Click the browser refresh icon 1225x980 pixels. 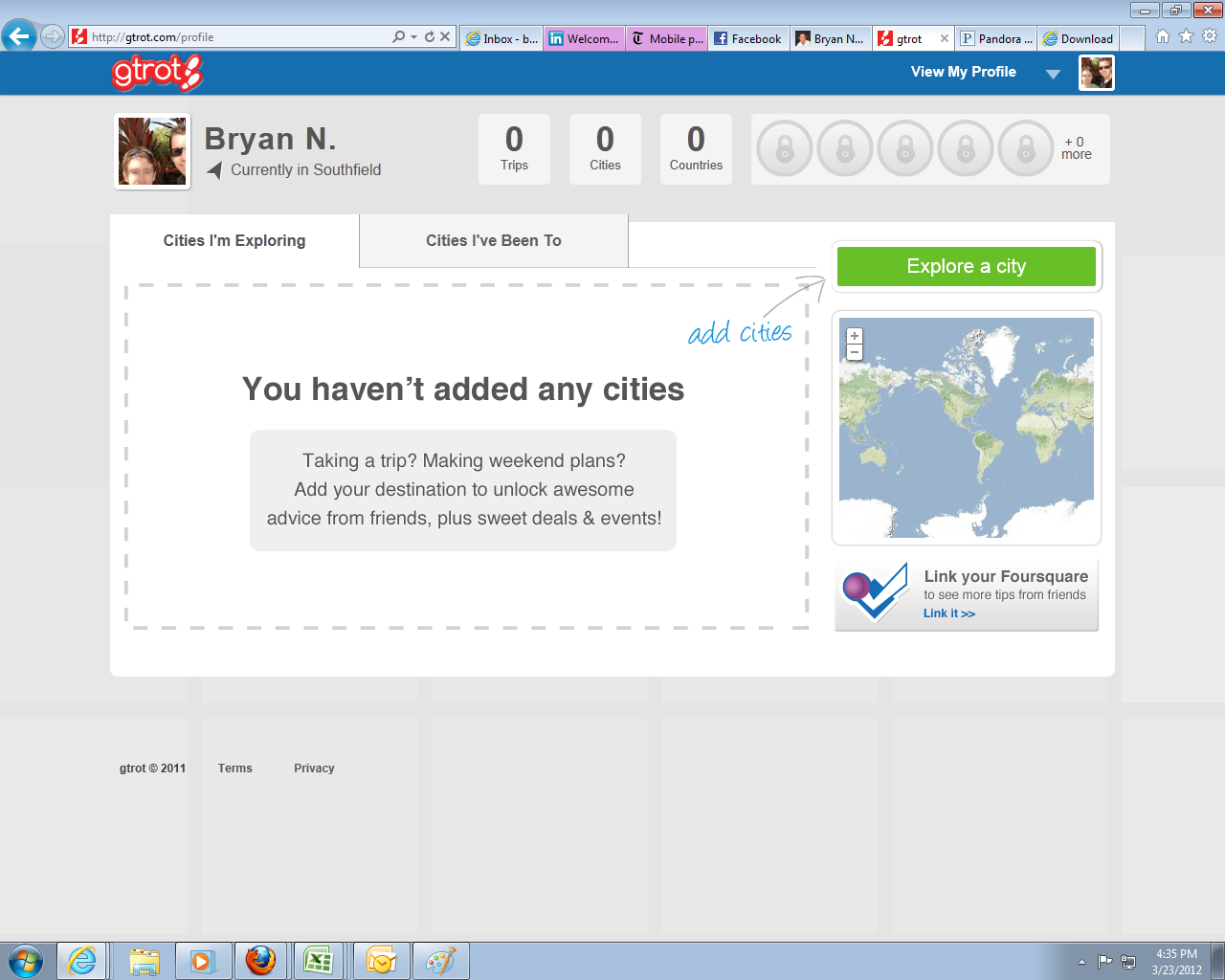tap(430, 37)
